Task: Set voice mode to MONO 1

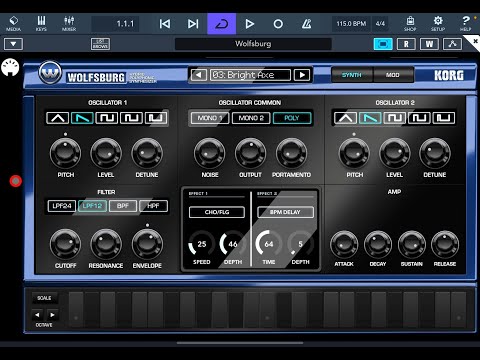Action: tap(210, 118)
